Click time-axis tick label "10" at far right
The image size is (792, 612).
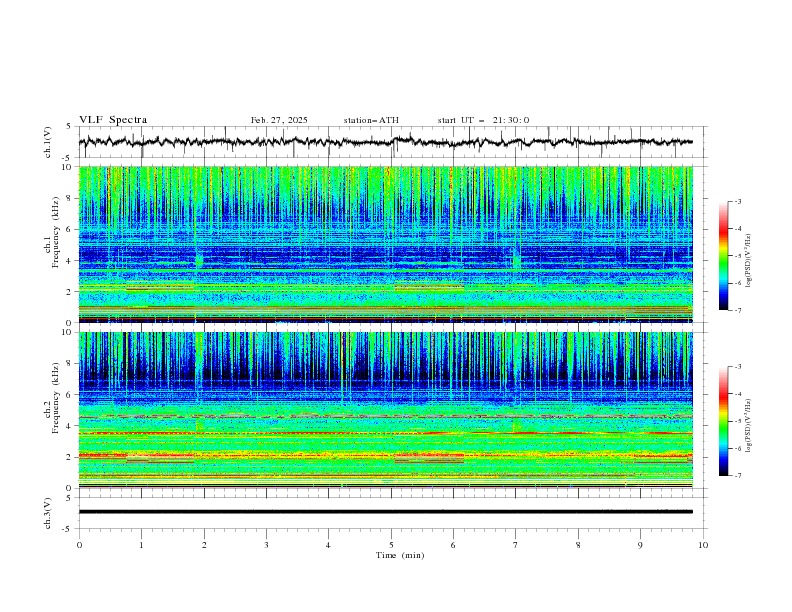[x=703, y=545]
